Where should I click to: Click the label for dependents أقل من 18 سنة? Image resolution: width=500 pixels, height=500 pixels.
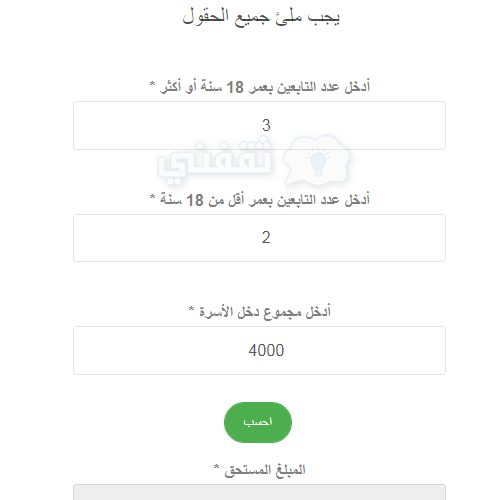[x=265, y=200]
